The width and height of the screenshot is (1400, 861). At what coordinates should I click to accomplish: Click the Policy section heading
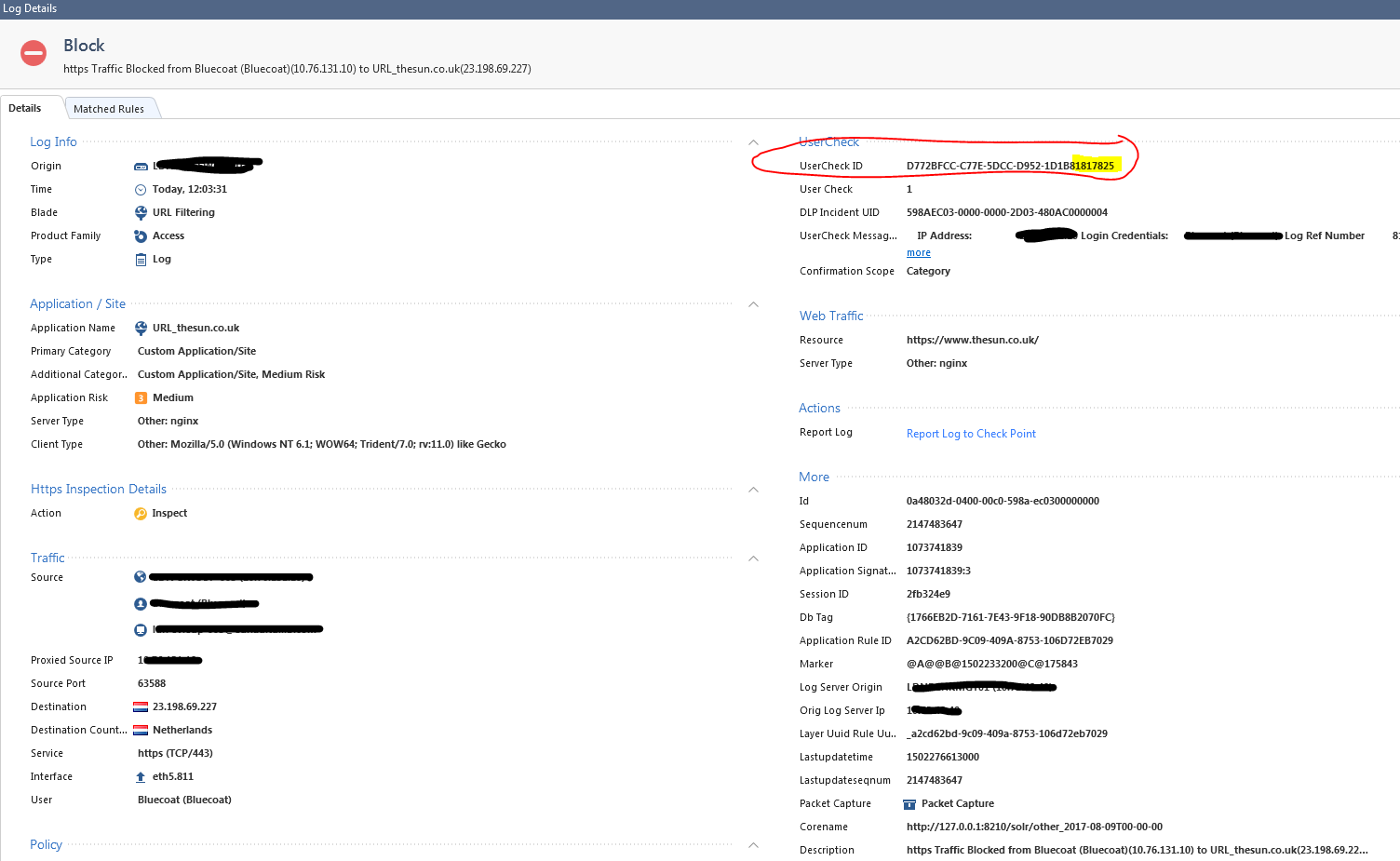click(x=46, y=845)
